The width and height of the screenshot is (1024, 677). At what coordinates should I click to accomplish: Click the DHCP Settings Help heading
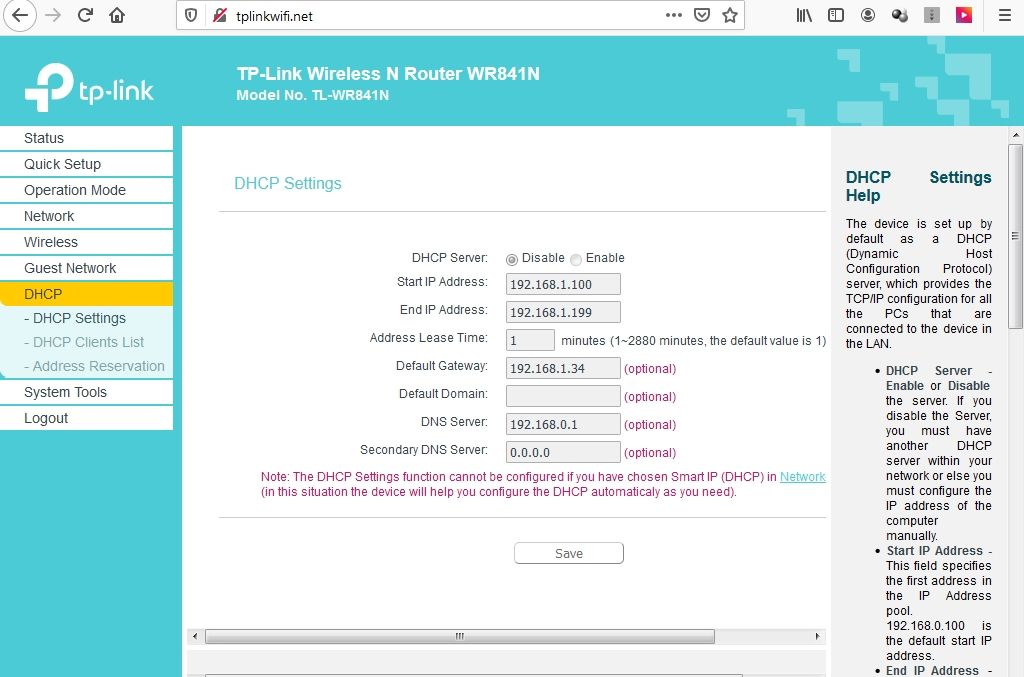pyautogui.click(x=918, y=186)
